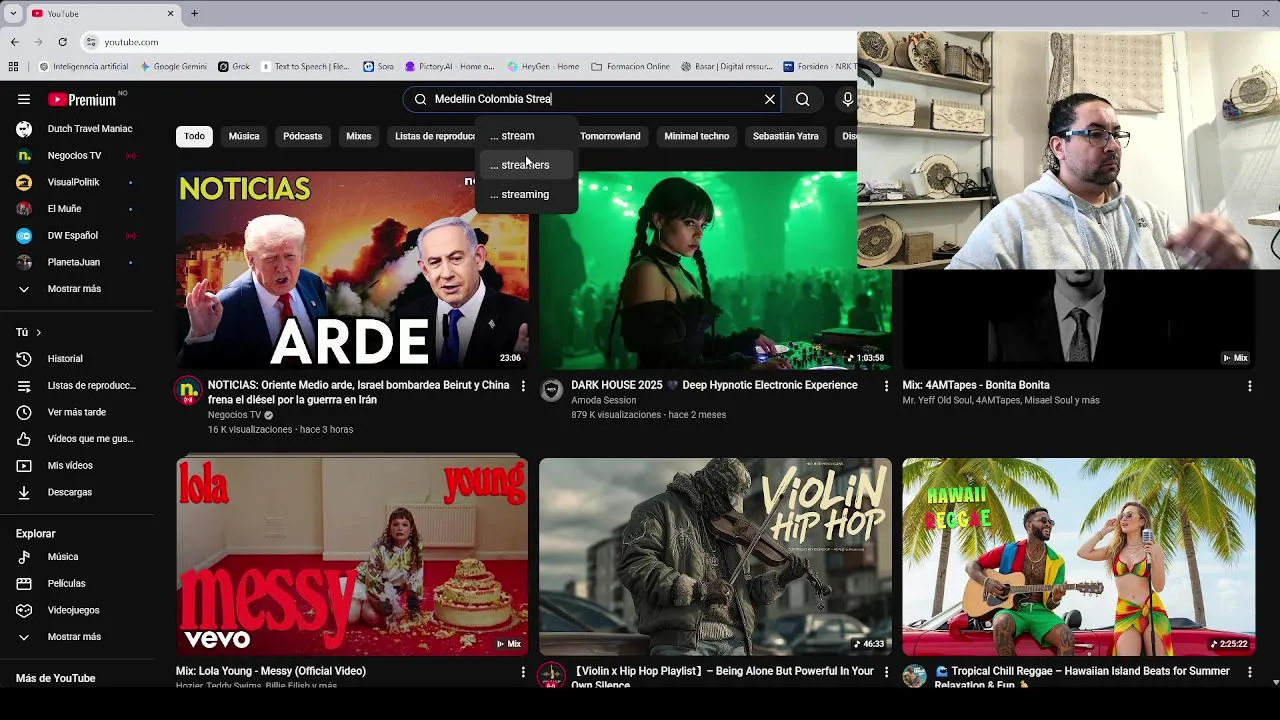Open Películas under Explorar

pos(76,583)
